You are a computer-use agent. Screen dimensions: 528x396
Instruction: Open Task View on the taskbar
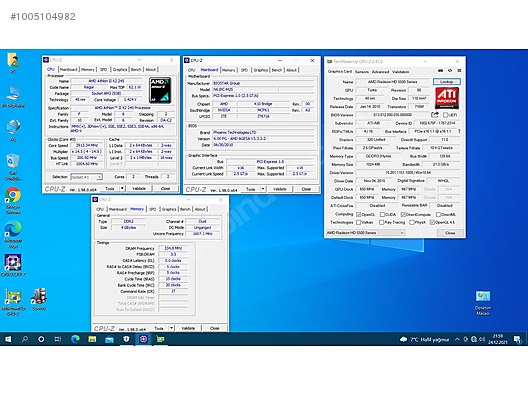pyautogui.click(x=58, y=339)
